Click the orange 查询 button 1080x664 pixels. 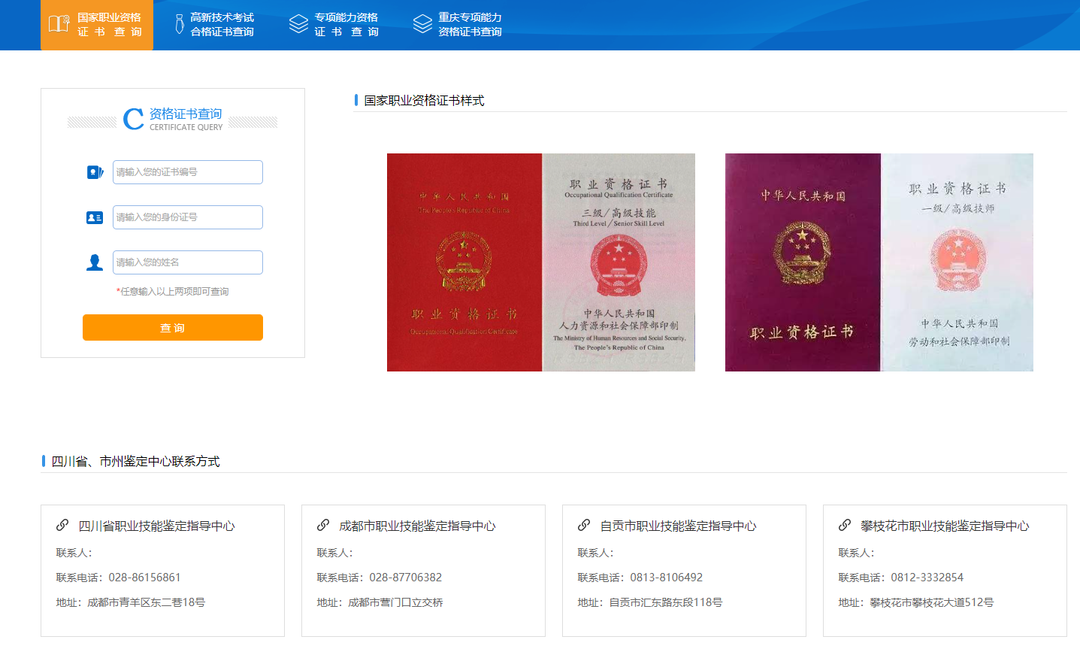[x=173, y=328]
